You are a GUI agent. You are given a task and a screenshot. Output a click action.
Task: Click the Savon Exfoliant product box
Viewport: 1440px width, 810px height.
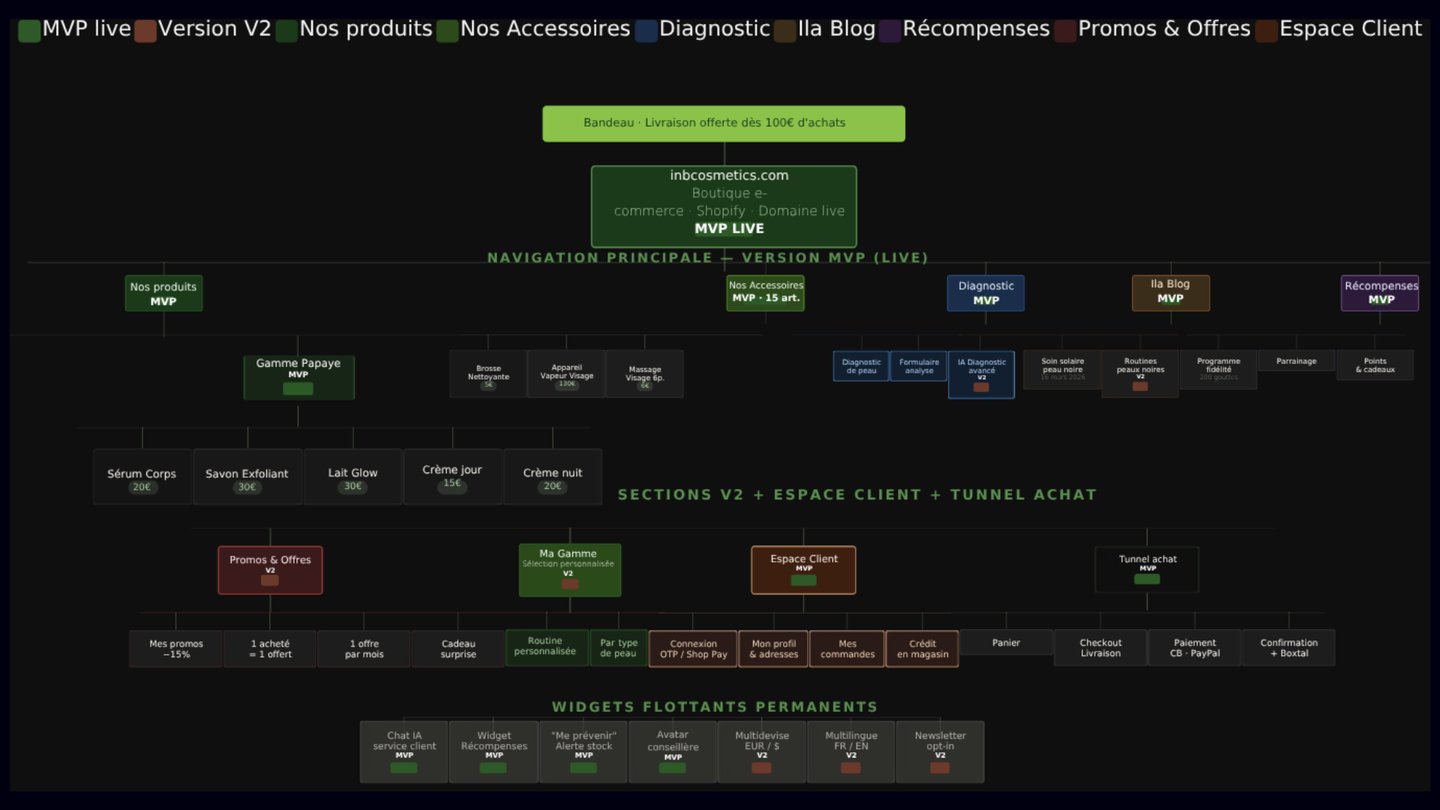tap(247, 477)
